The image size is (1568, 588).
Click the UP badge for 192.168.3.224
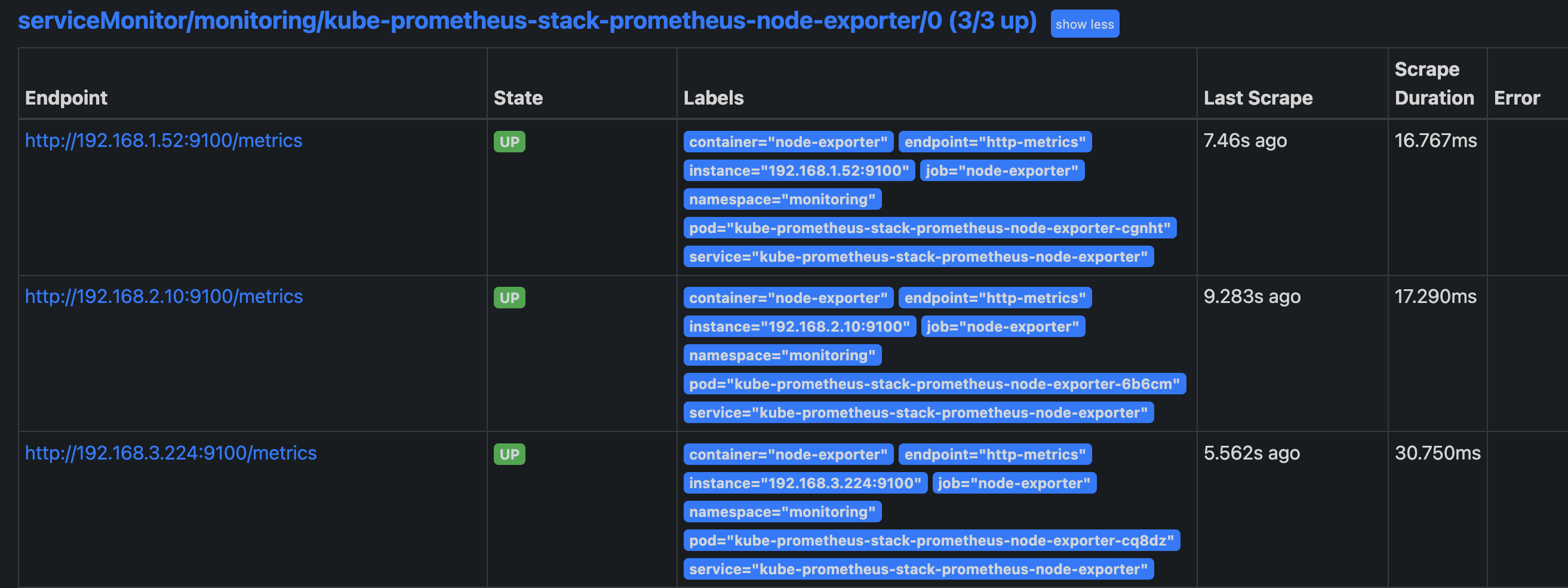point(509,455)
